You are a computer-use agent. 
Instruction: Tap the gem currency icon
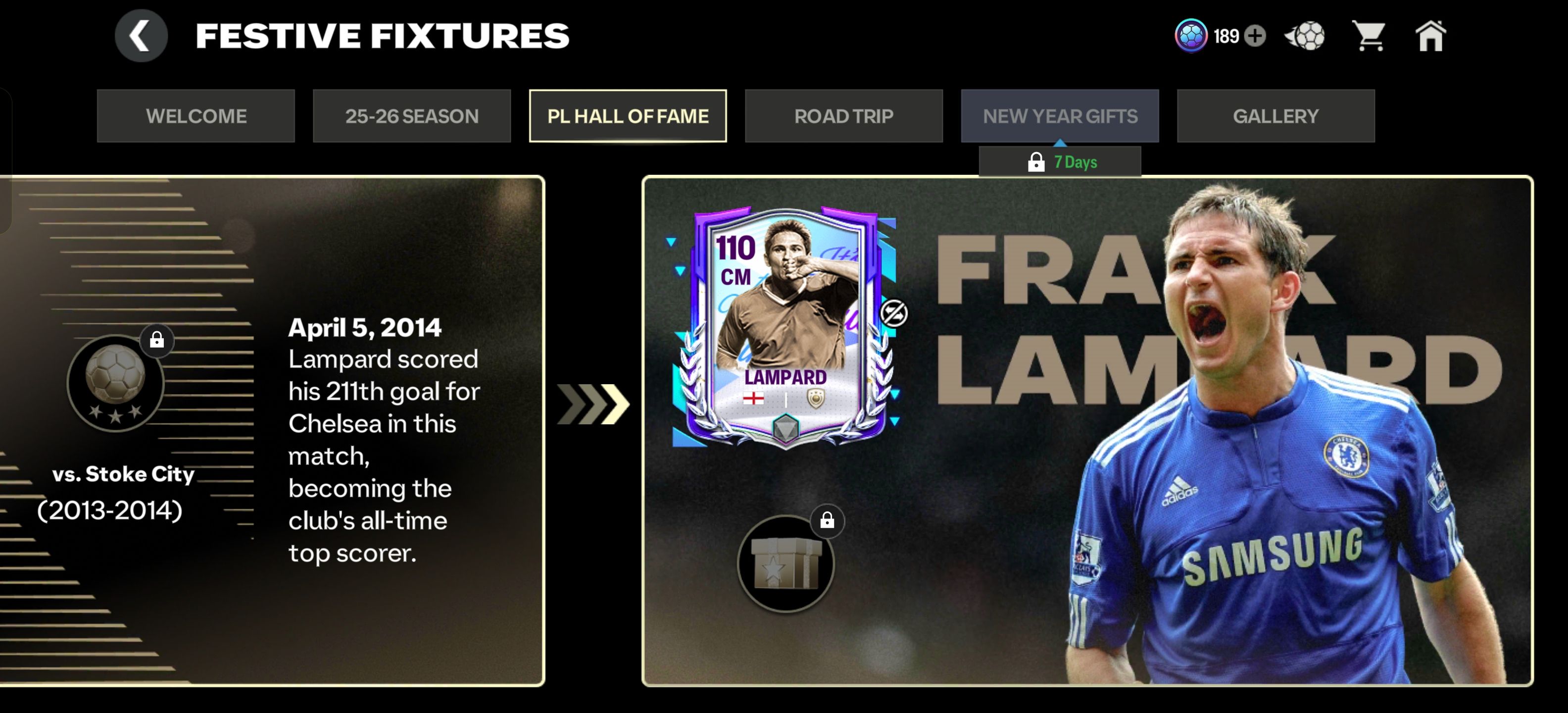pos(1191,36)
